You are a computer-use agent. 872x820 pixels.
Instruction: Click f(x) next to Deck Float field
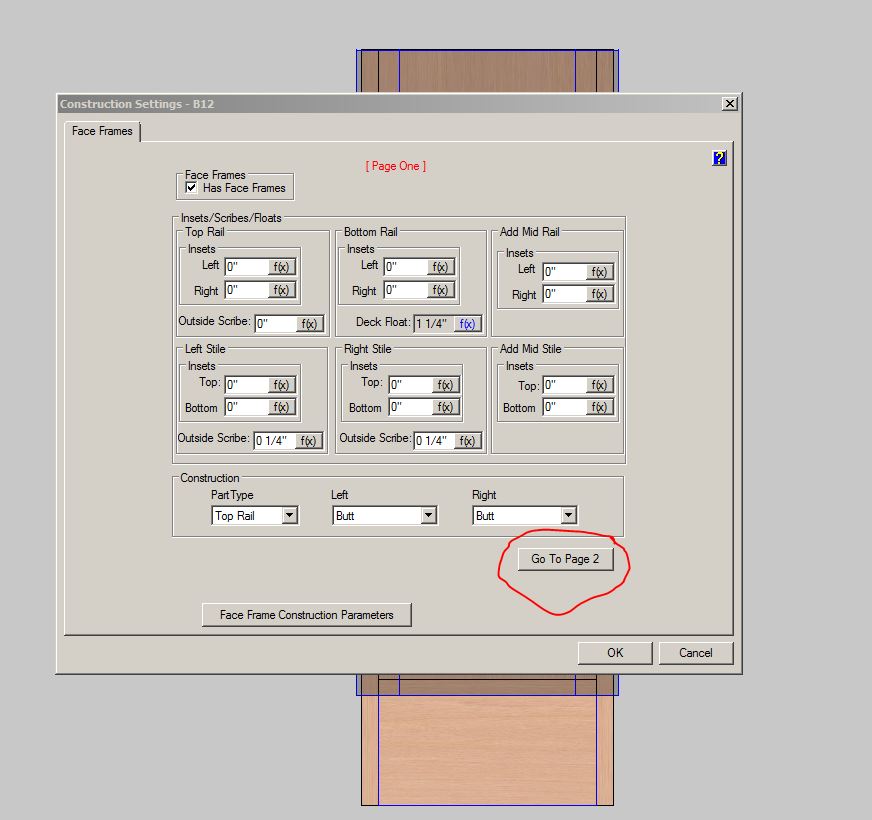click(x=467, y=323)
